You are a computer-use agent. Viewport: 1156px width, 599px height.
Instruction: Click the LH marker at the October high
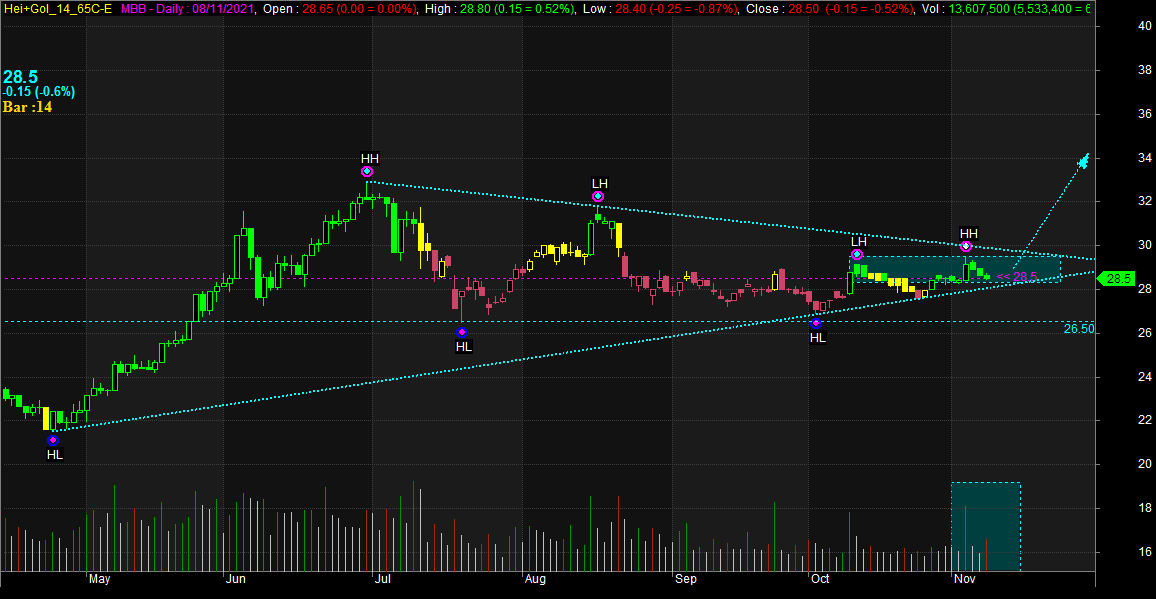[857, 255]
